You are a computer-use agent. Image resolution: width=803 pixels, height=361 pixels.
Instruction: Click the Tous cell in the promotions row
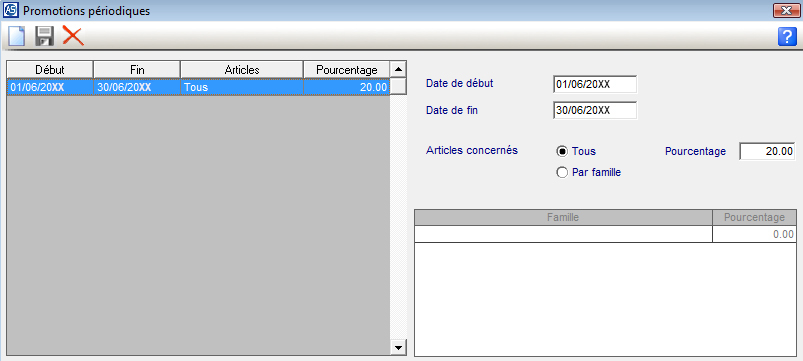tap(242, 87)
